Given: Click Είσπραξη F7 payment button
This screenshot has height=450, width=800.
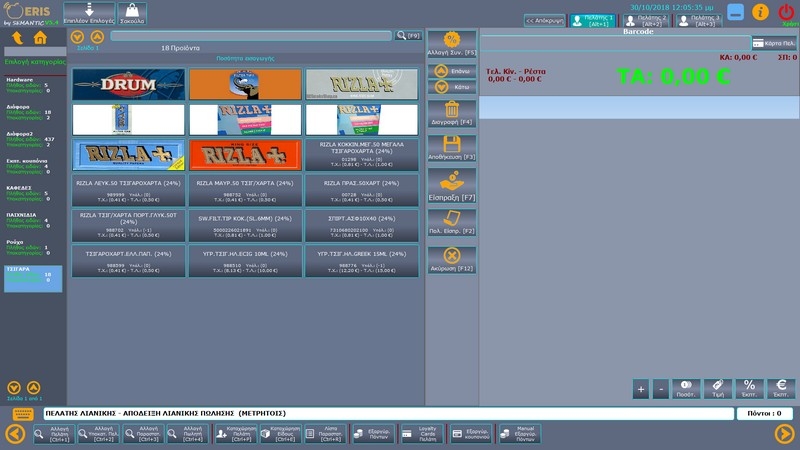Looking at the screenshot, I should tap(452, 186).
